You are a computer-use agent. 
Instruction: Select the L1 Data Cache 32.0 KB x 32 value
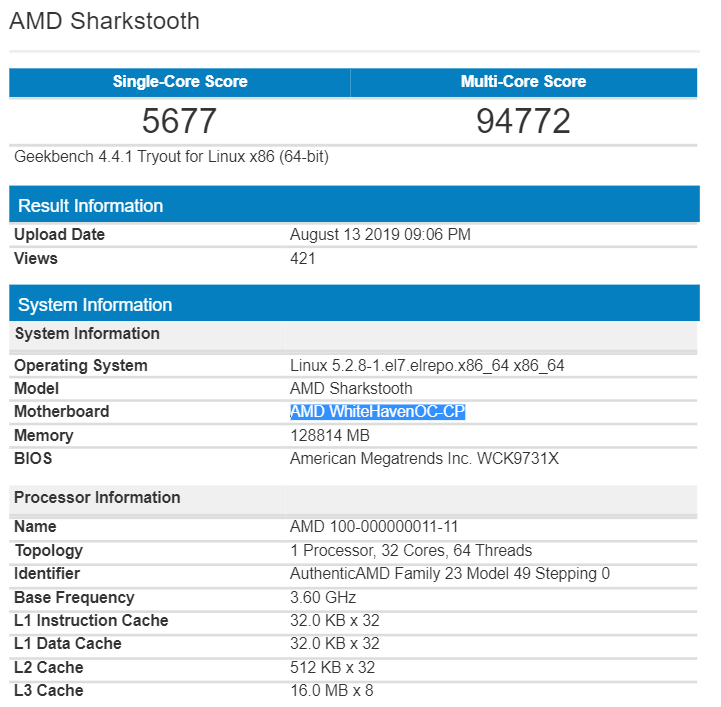[x=335, y=643]
